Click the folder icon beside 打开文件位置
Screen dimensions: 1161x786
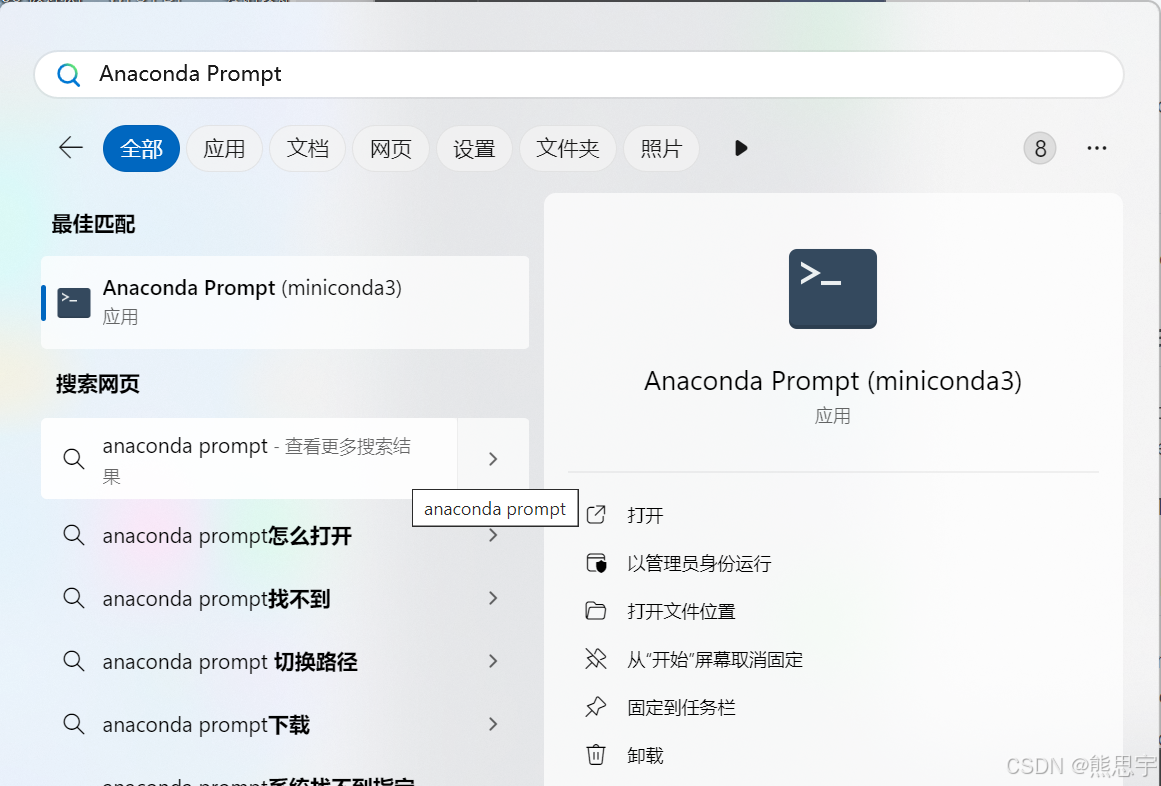[596, 611]
